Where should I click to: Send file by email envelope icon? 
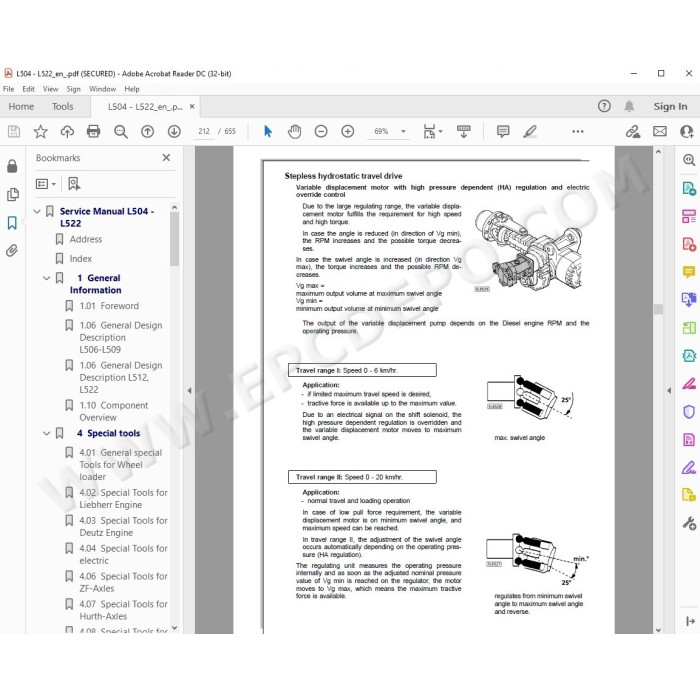pos(660,131)
